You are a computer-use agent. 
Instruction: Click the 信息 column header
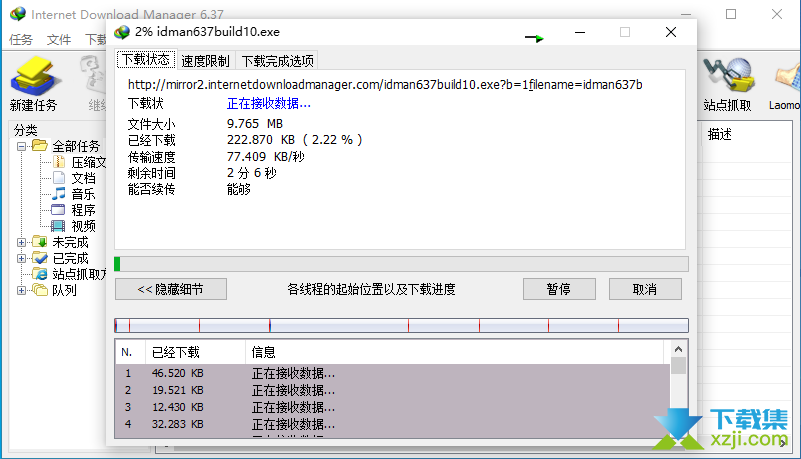pos(455,352)
